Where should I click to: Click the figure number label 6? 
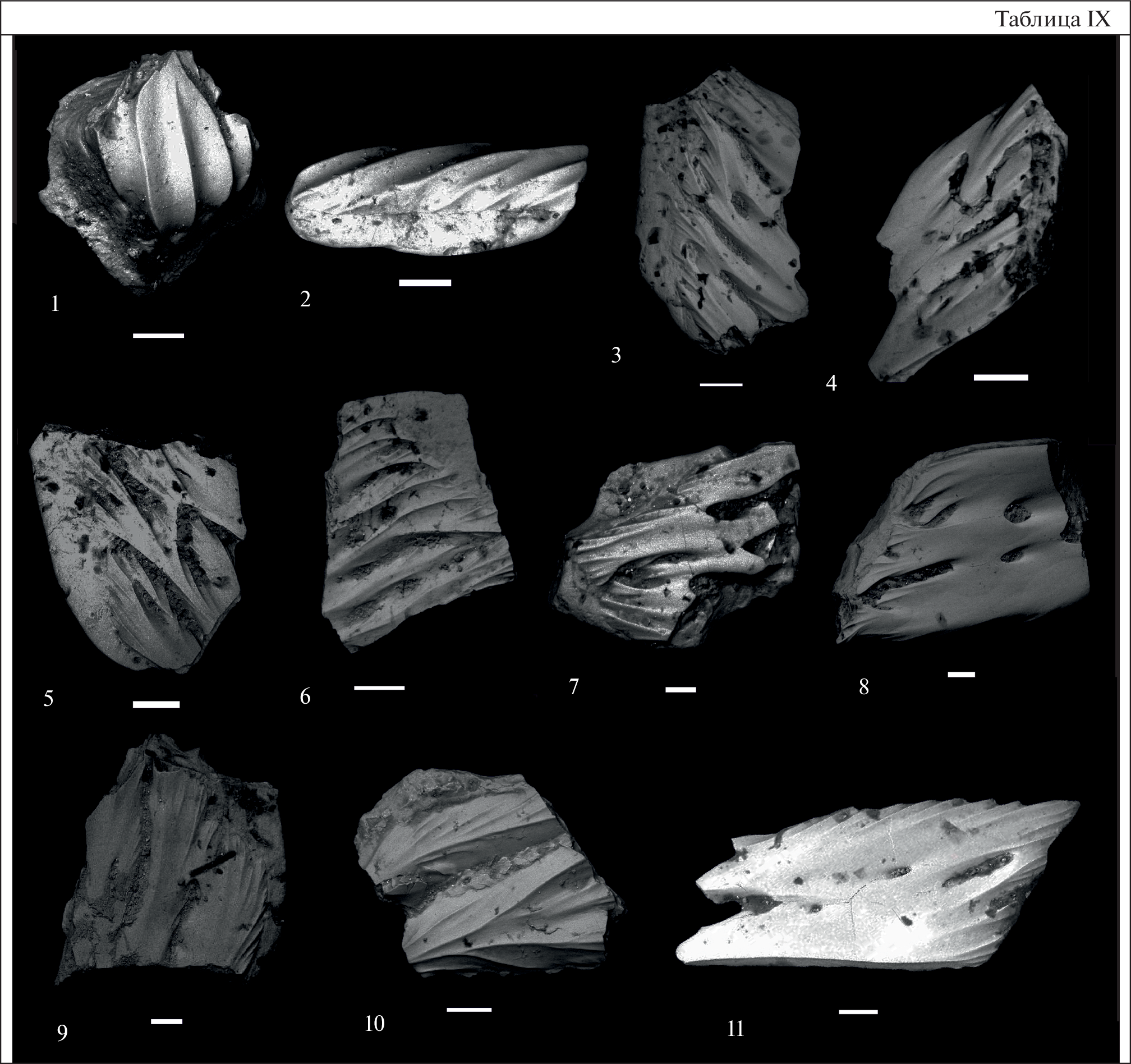pyautogui.click(x=305, y=696)
